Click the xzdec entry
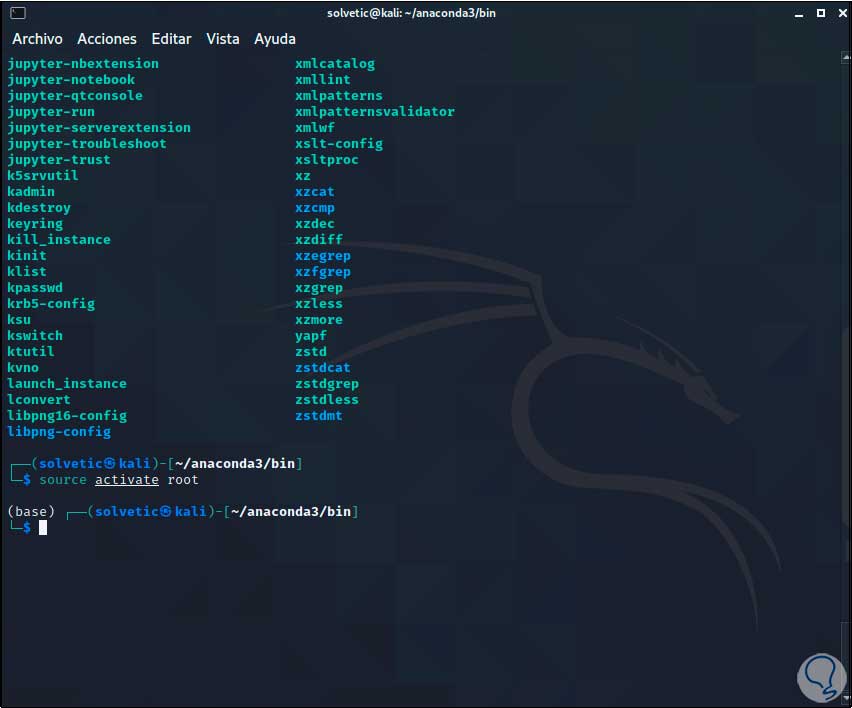Viewport: 852px width, 708px height. [x=315, y=224]
